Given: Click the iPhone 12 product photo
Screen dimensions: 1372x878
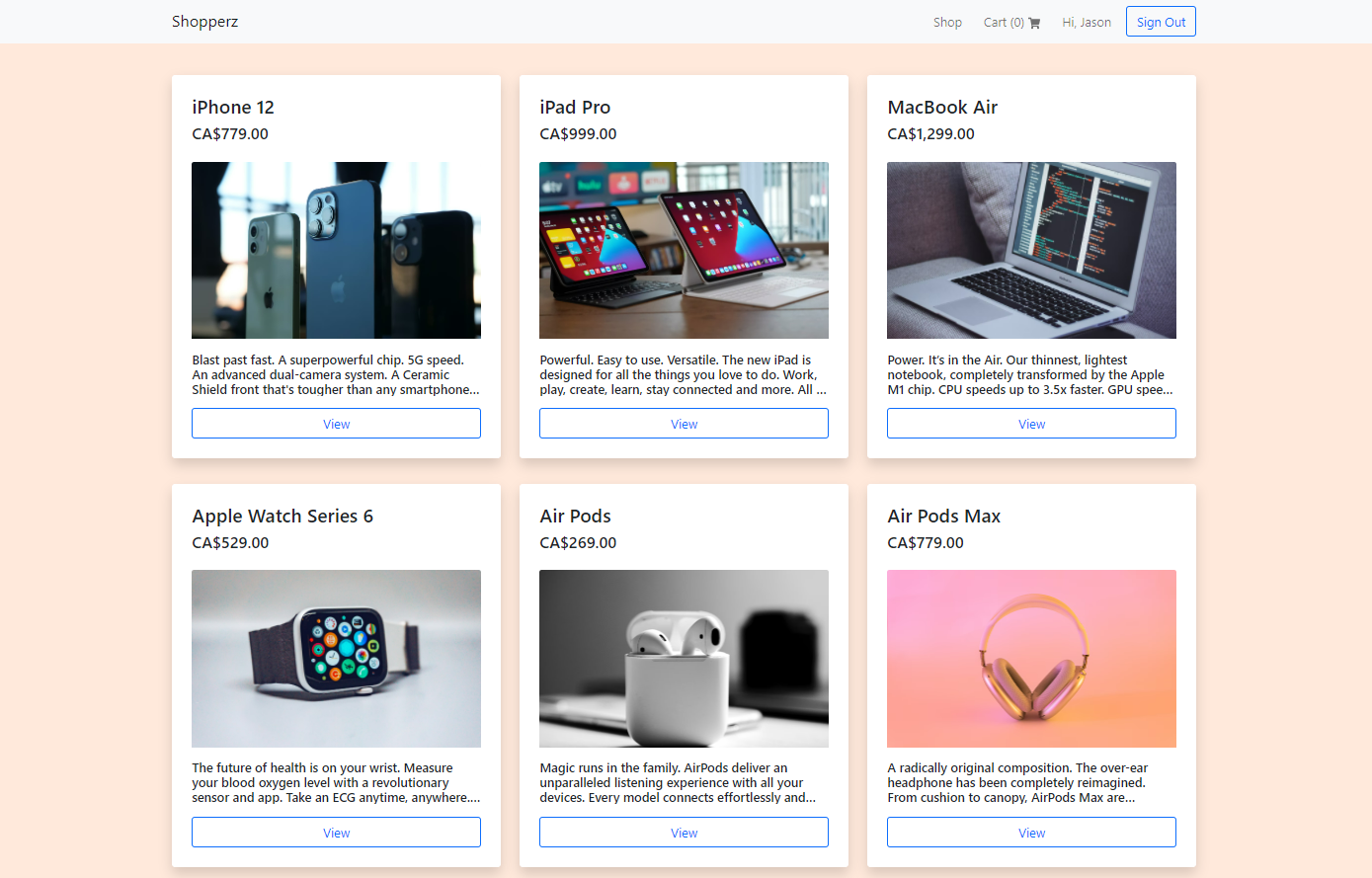Looking at the screenshot, I should point(336,250).
